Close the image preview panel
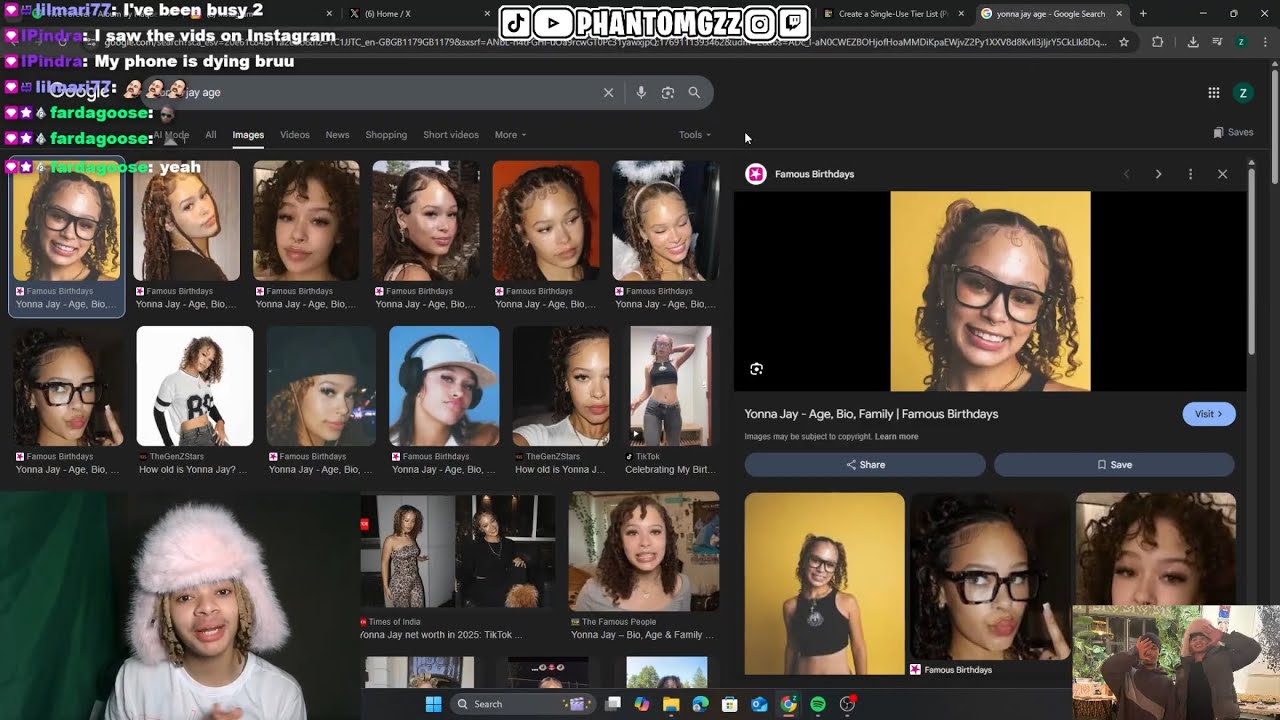The width and height of the screenshot is (1280, 720). [1222, 174]
